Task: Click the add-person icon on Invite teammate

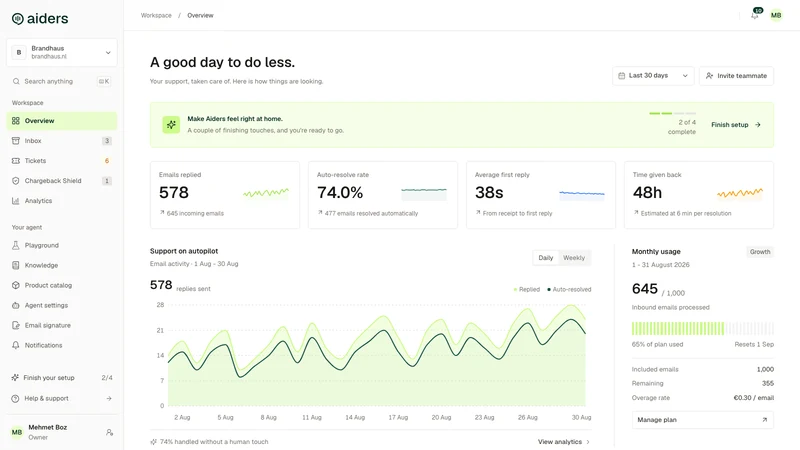Action: [709, 76]
